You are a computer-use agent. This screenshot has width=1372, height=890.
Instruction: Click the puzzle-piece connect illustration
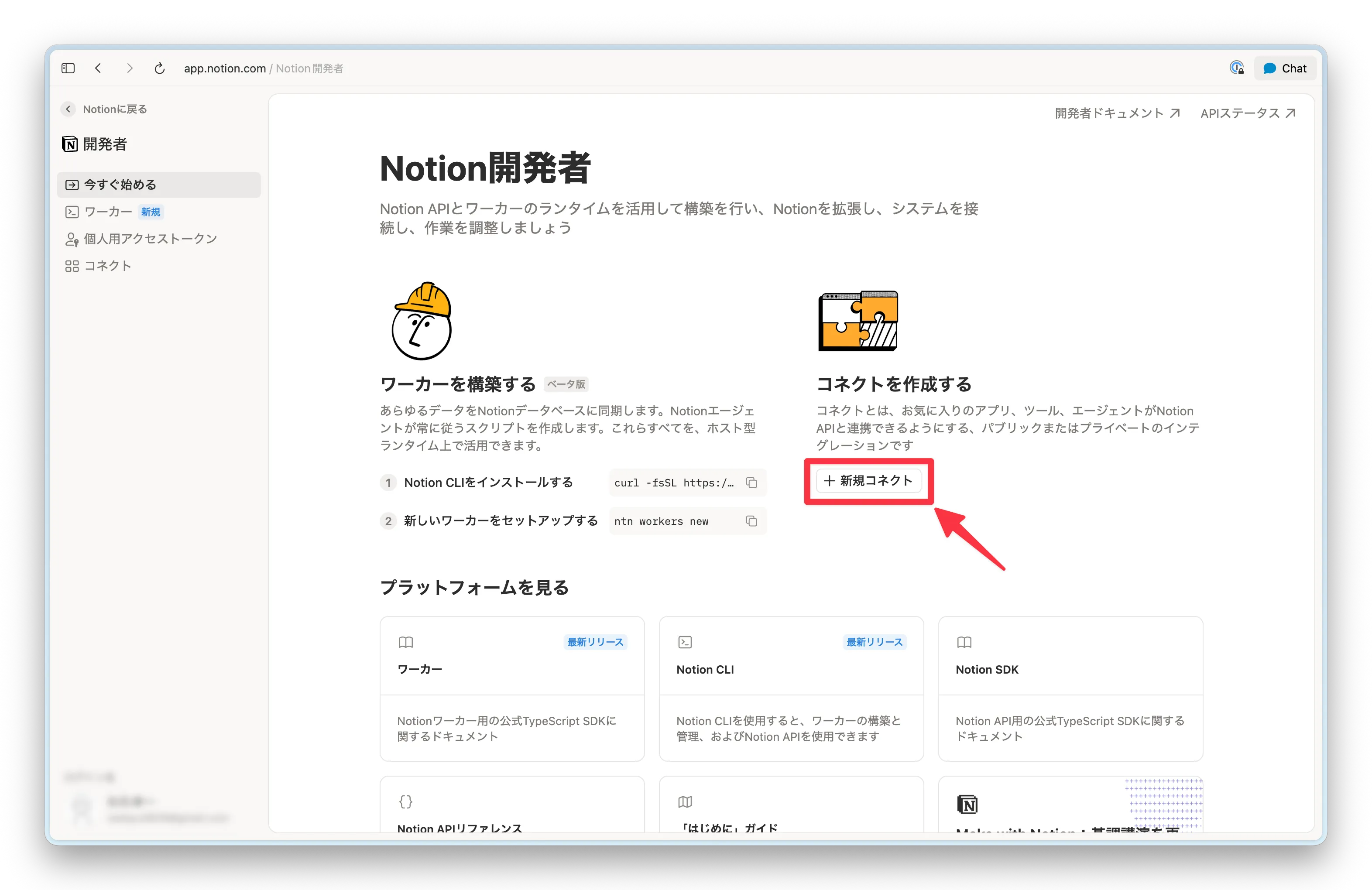(858, 321)
